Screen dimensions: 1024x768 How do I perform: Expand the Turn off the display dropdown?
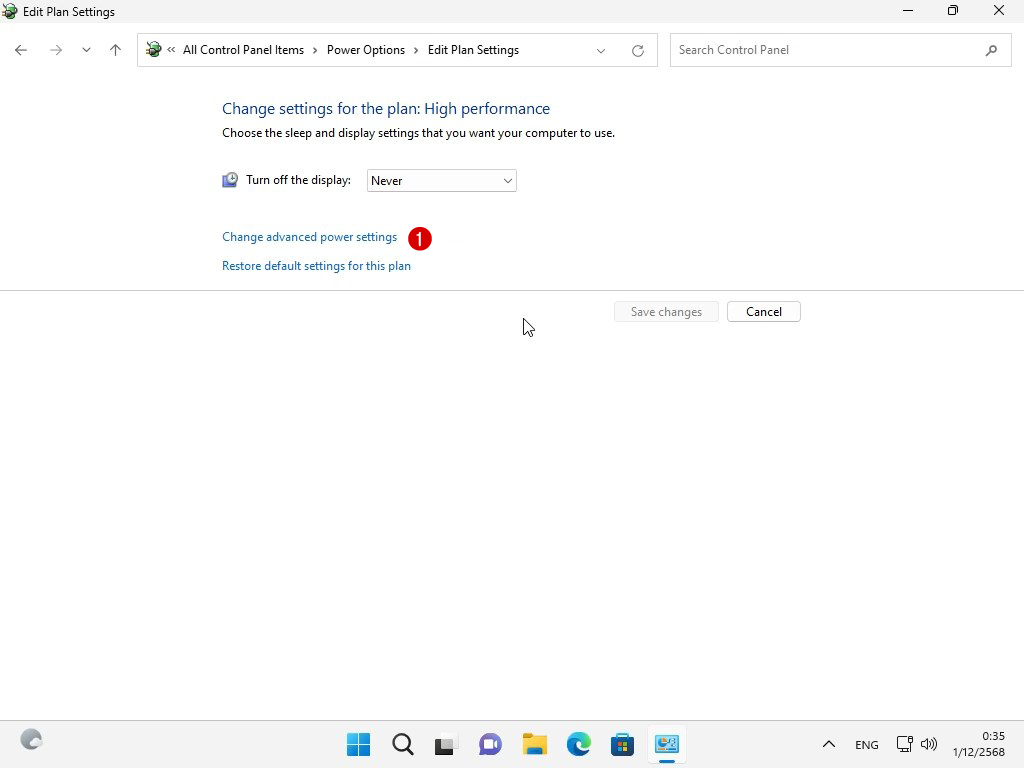[x=441, y=181]
